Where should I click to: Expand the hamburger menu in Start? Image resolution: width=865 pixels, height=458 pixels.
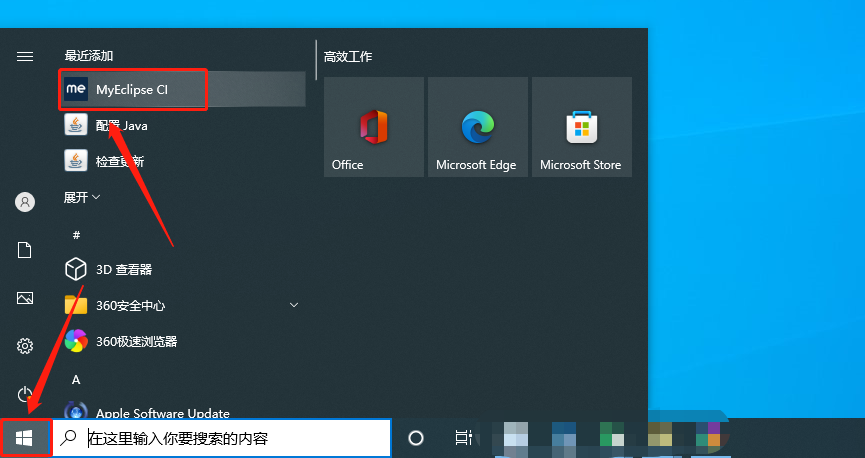(x=25, y=56)
